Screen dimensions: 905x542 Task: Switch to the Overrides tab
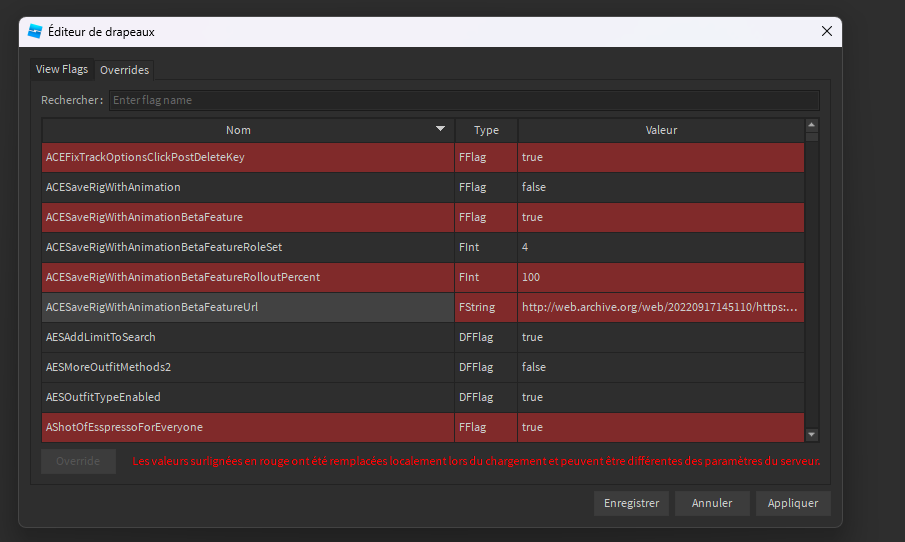(x=125, y=70)
